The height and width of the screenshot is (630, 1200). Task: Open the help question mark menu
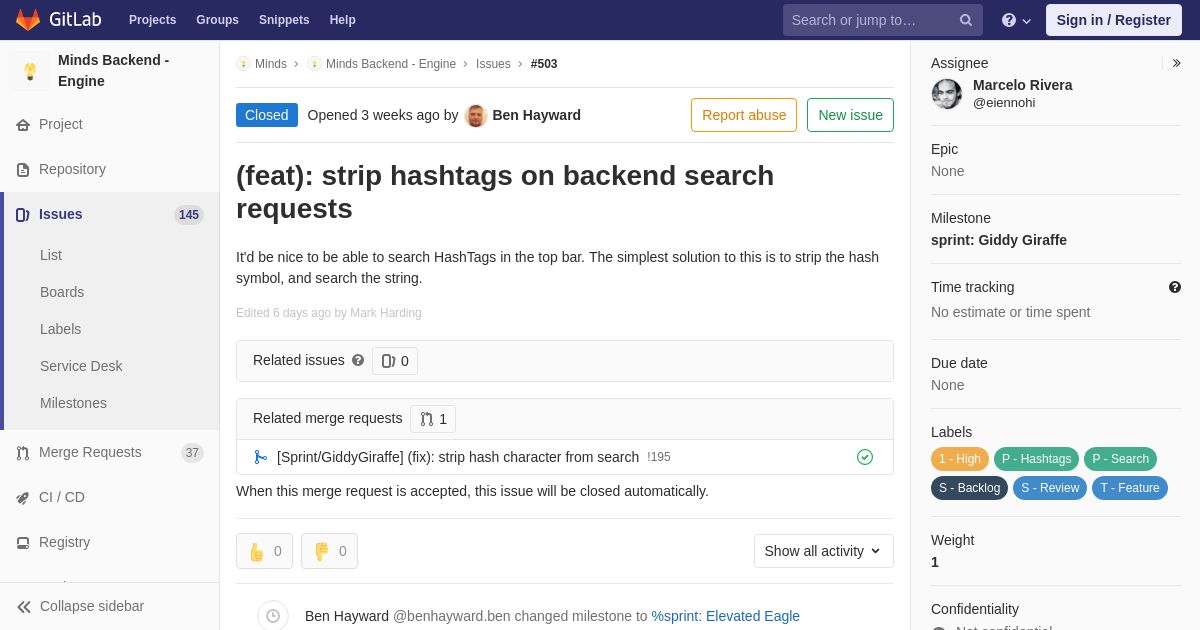(1016, 20)
